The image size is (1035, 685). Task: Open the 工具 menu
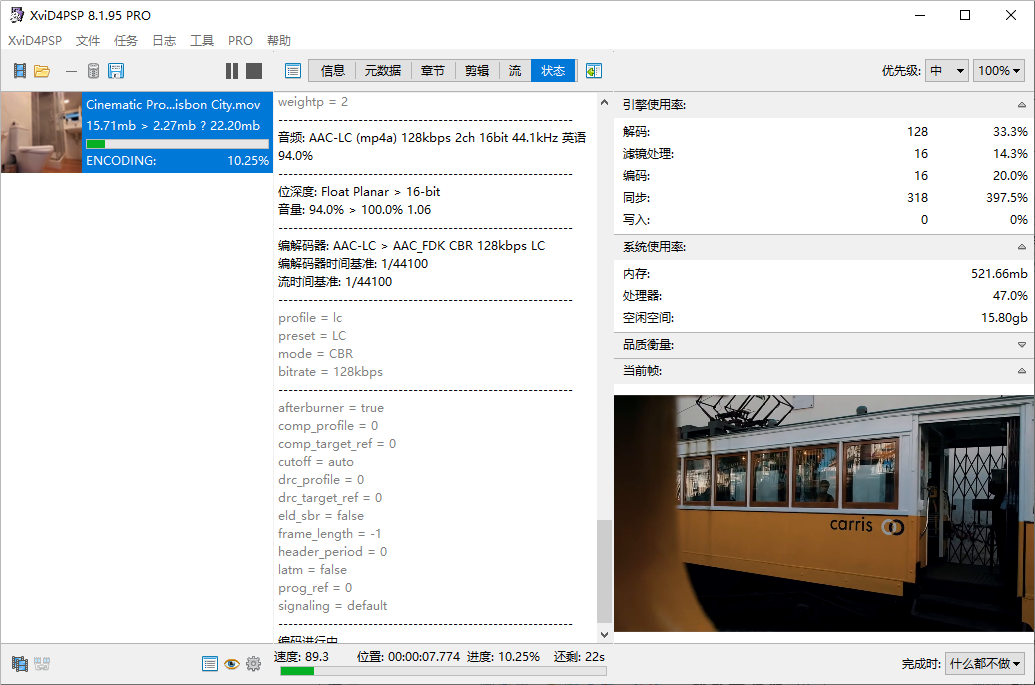pyautogui.click(x=202, y=41)
